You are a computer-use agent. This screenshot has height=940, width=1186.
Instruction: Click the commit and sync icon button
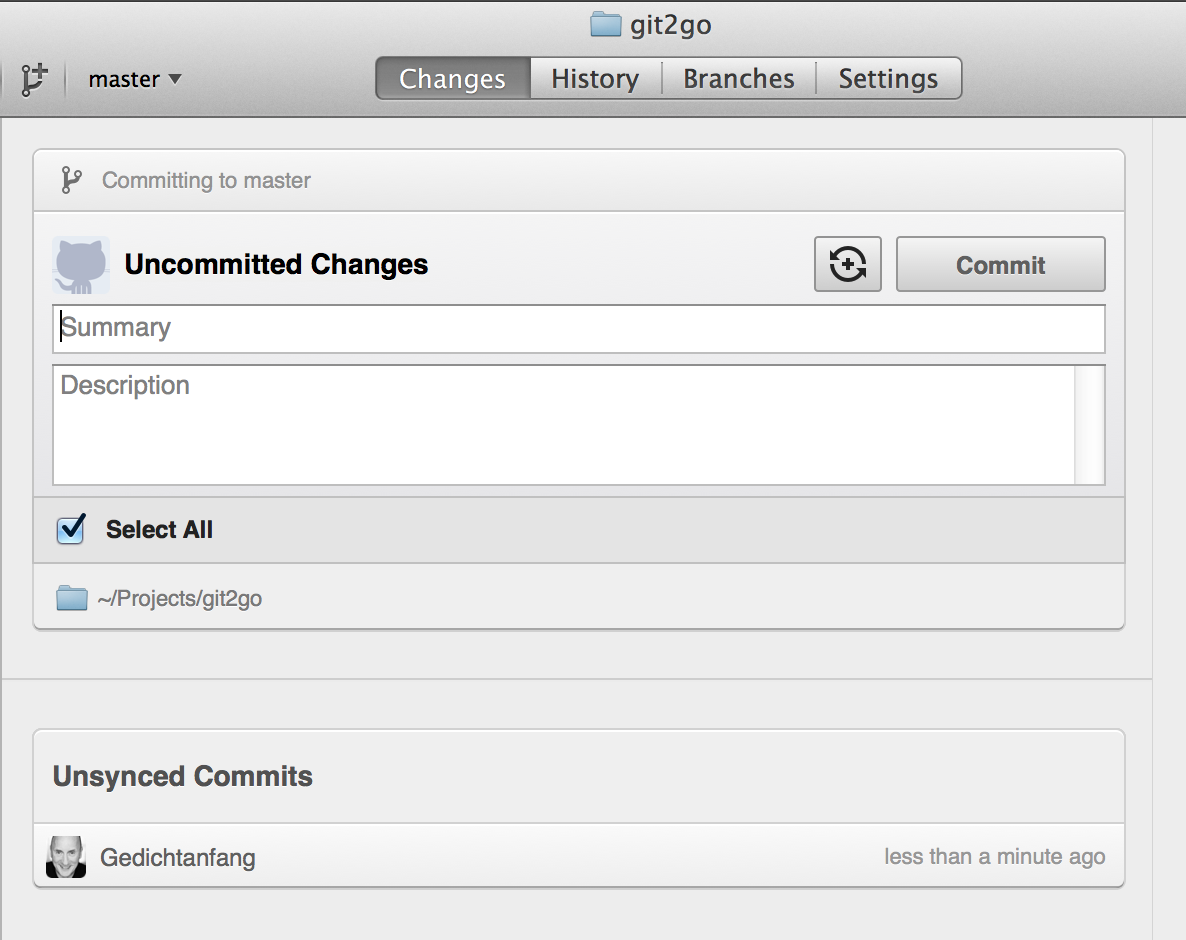pyautogui.click(x=848, y=264)
